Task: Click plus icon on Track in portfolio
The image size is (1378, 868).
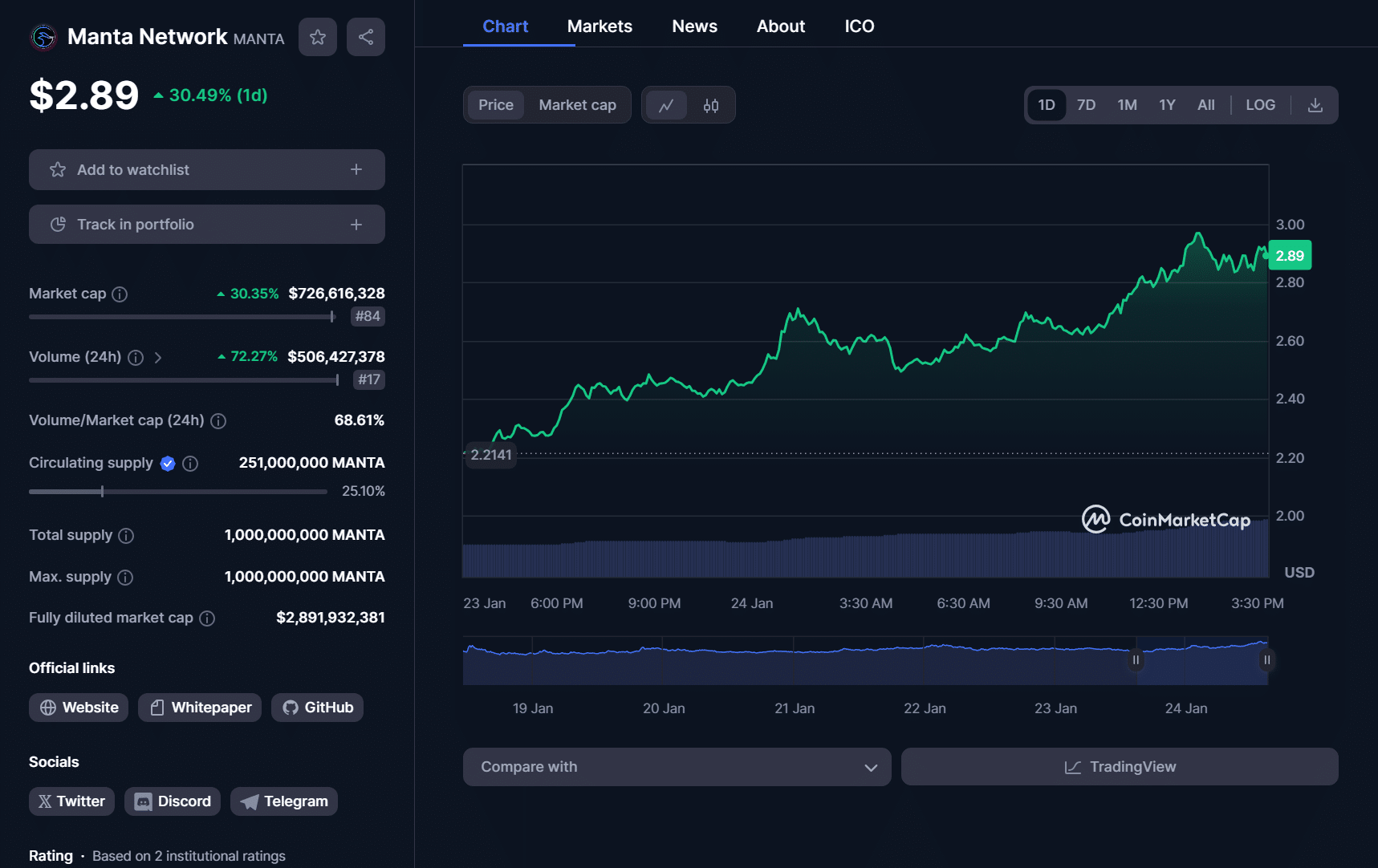Action: (356, 225)
